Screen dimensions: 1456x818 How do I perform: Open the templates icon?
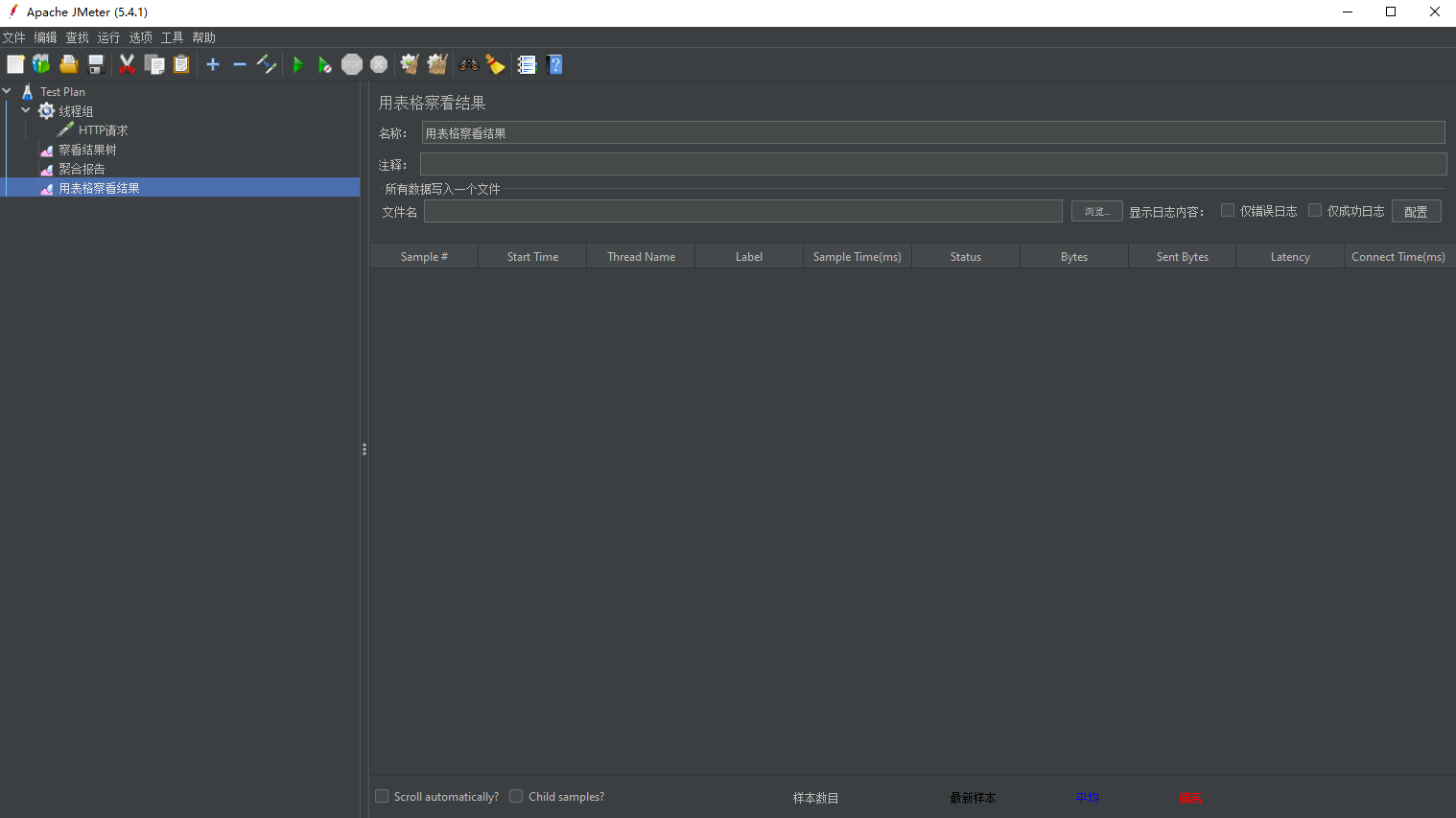(41, 64)
